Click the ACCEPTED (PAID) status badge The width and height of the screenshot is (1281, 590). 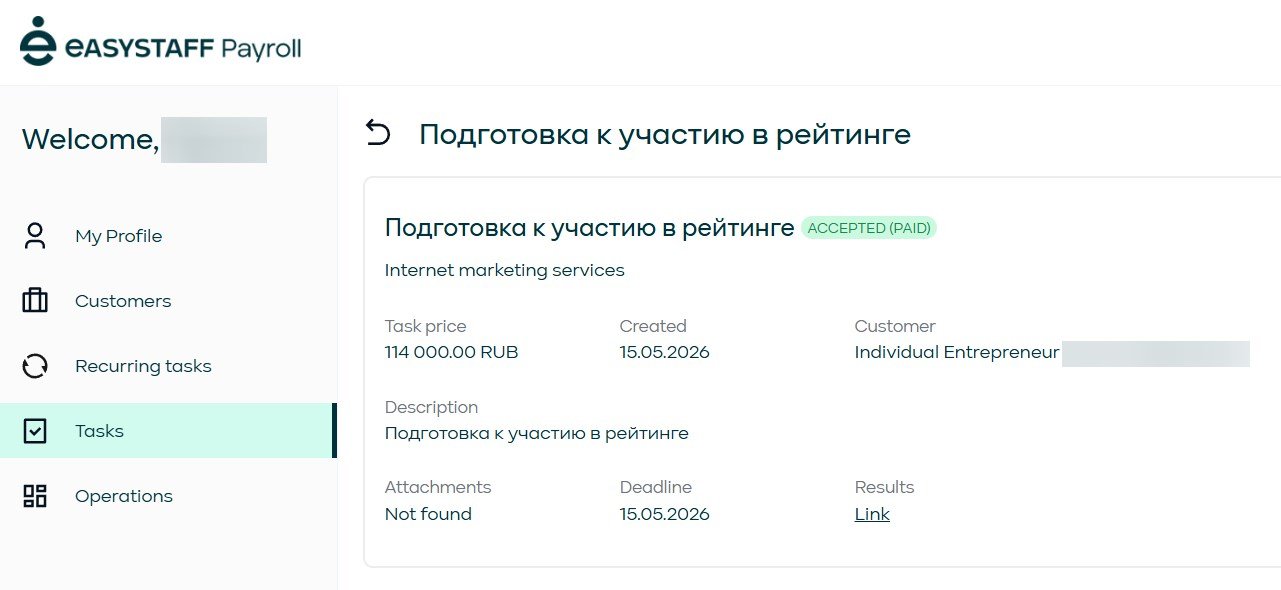click(869, 228)
